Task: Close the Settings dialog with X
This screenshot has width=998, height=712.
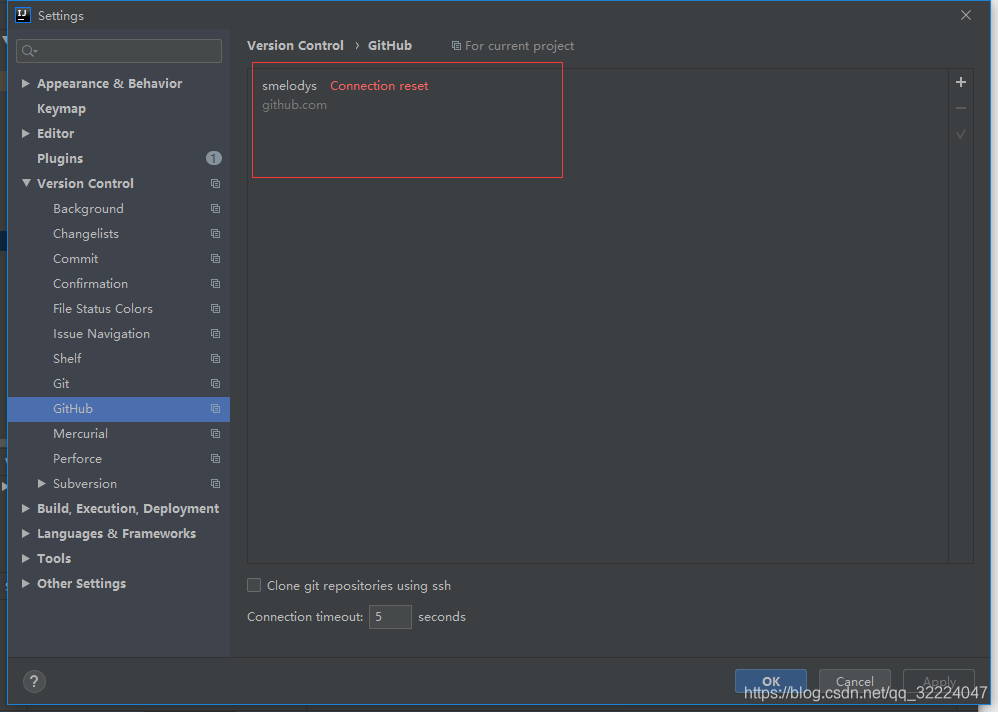Action: tap(966, 15)
